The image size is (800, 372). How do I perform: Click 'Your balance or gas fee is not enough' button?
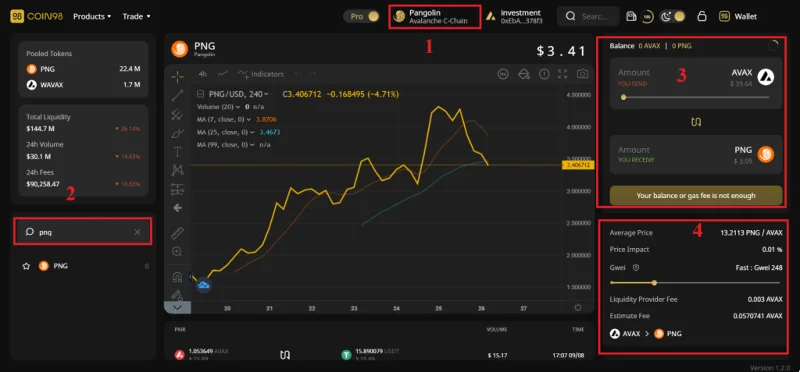click(696, 195)
